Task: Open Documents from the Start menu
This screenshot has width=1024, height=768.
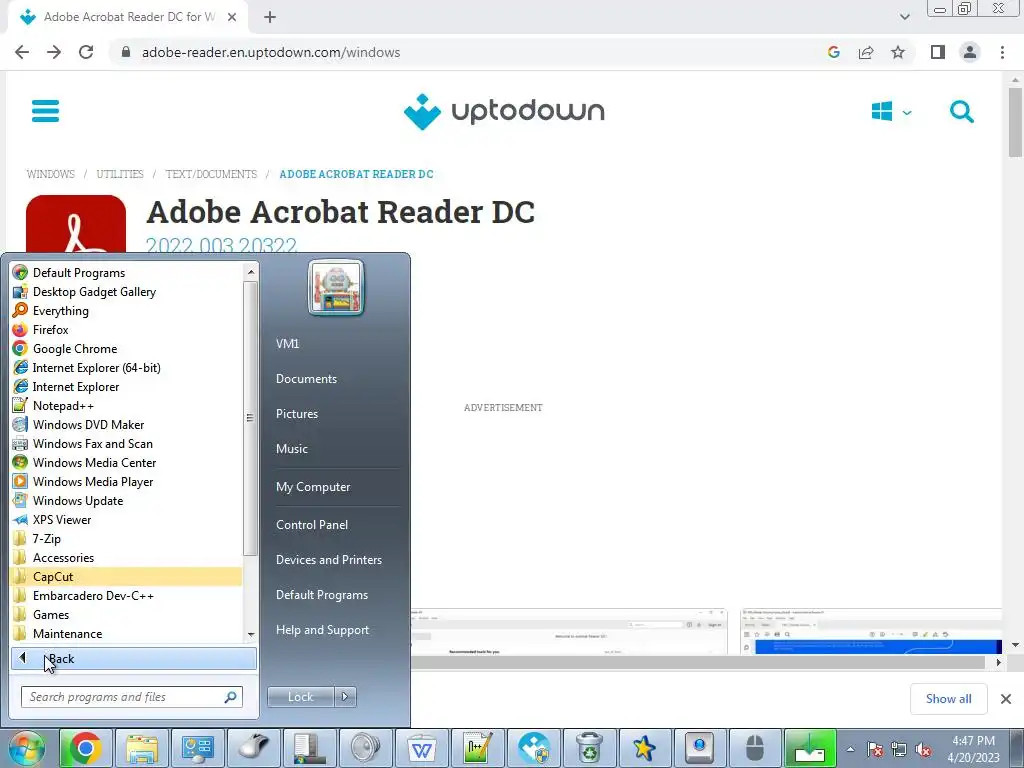Action: point(306,379)
